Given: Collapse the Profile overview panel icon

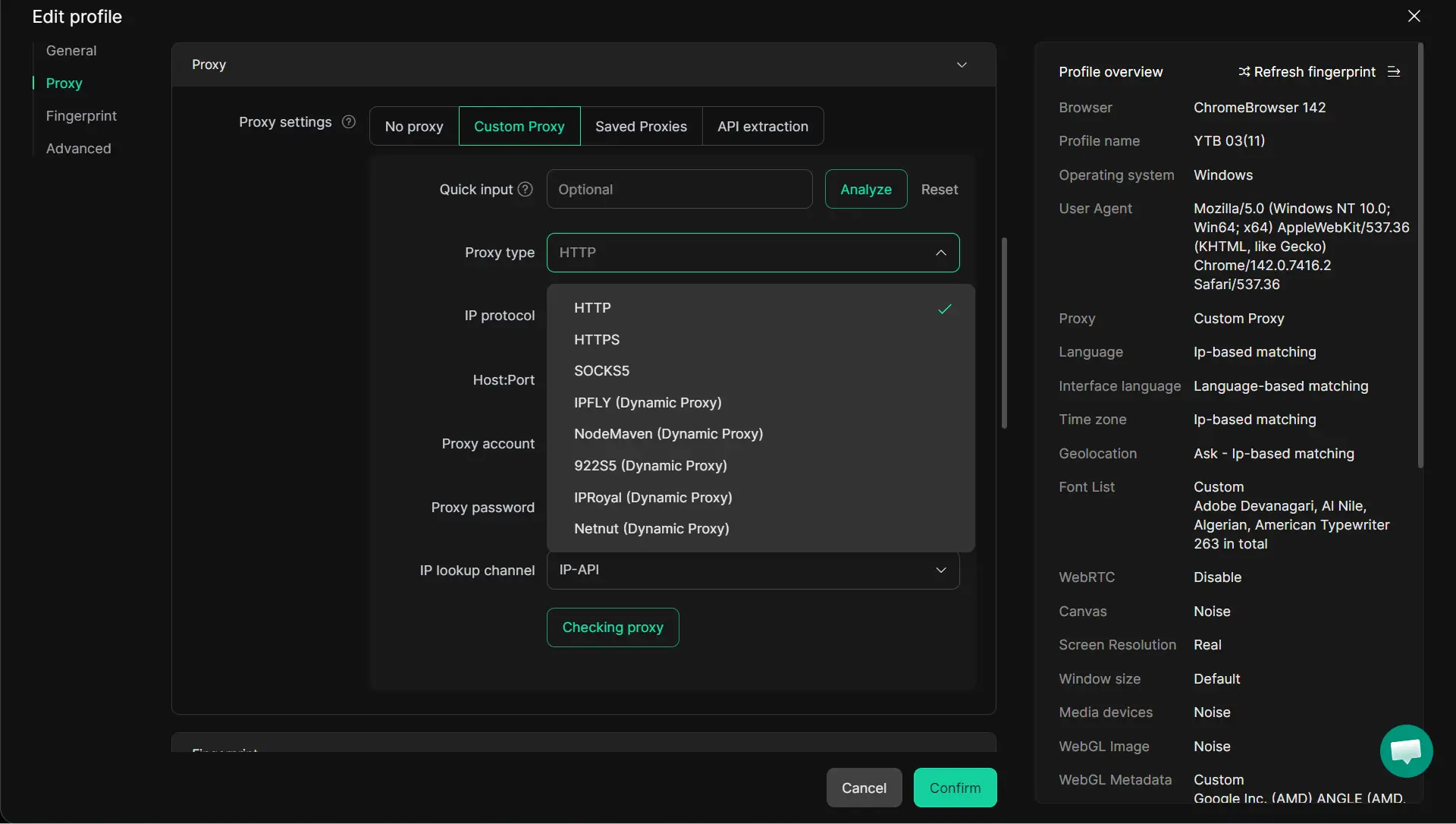Looking at the screenshot, I should click(1394, 72).
